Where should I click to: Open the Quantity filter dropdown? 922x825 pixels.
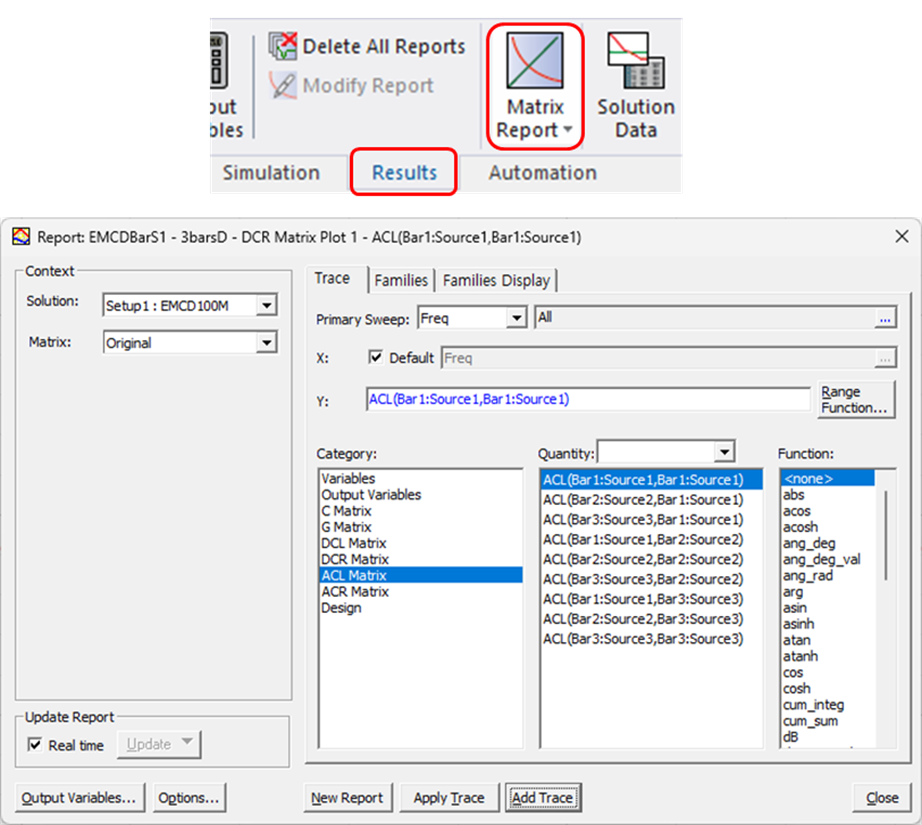(x=724, y=452)
